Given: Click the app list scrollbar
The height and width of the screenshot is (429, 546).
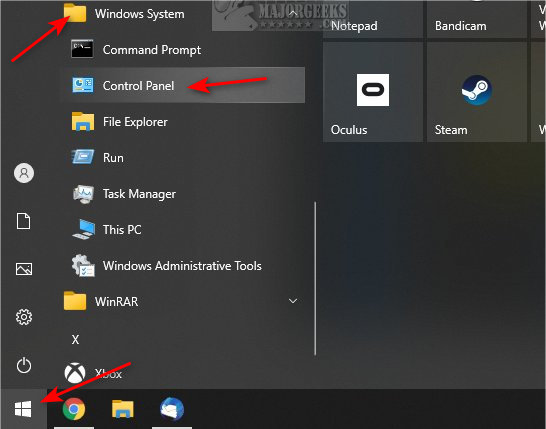Looking at the screenshot, I should pyautogui.click(x=315, y=279).
